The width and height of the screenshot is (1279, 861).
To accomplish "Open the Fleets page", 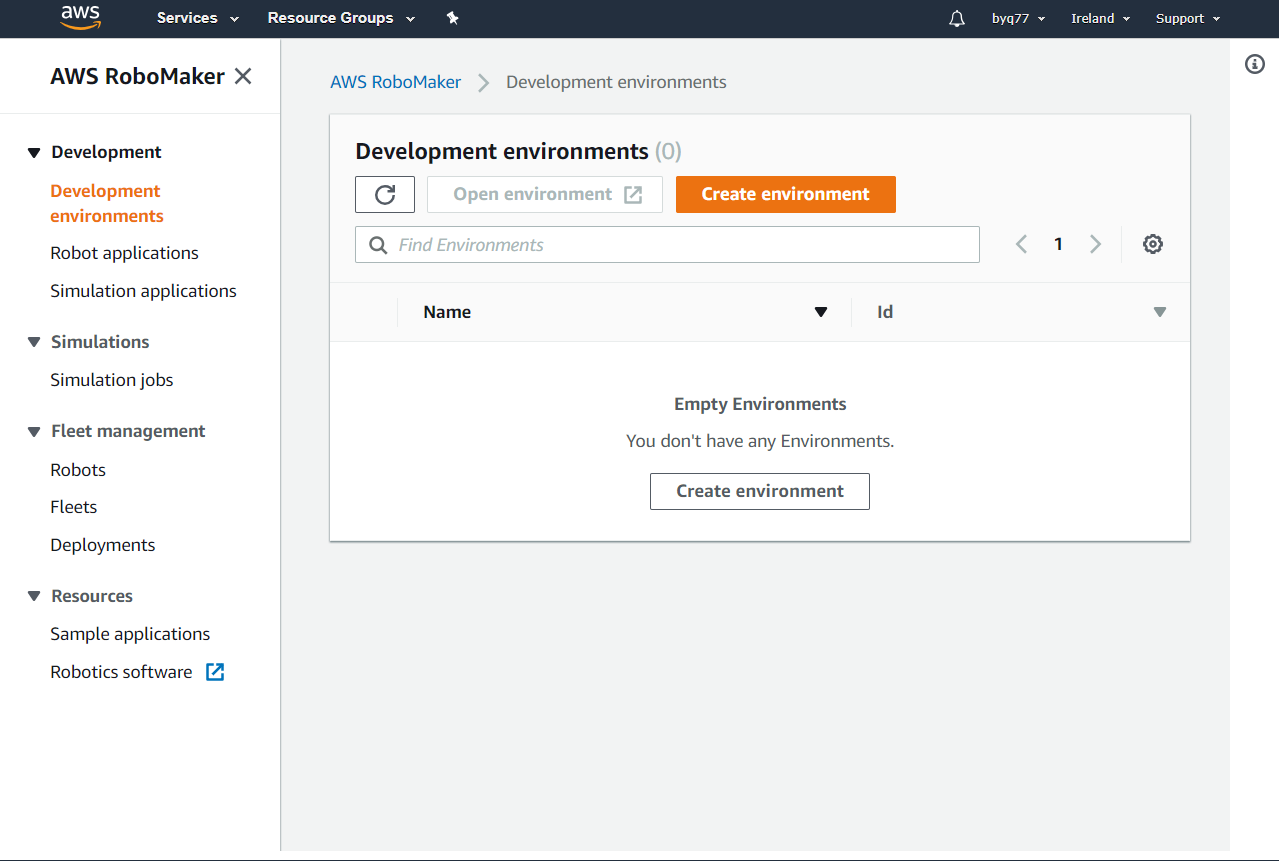I will pos(74,507).
